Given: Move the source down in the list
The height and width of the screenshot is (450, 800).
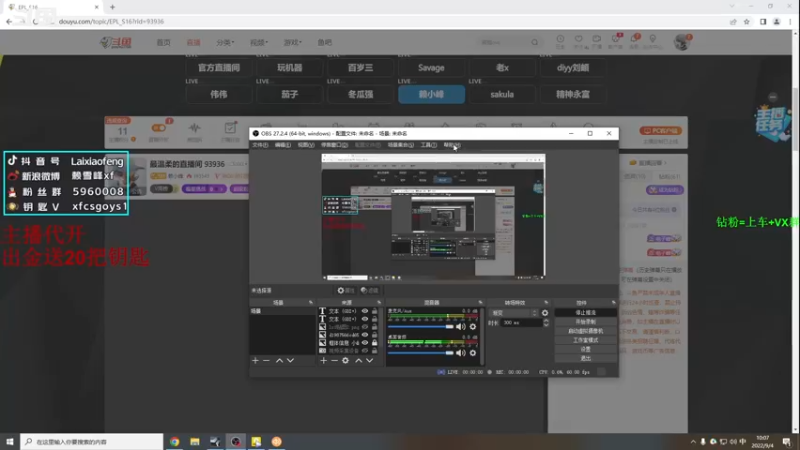Looking at the screenshot, I should tap(369, 361).
